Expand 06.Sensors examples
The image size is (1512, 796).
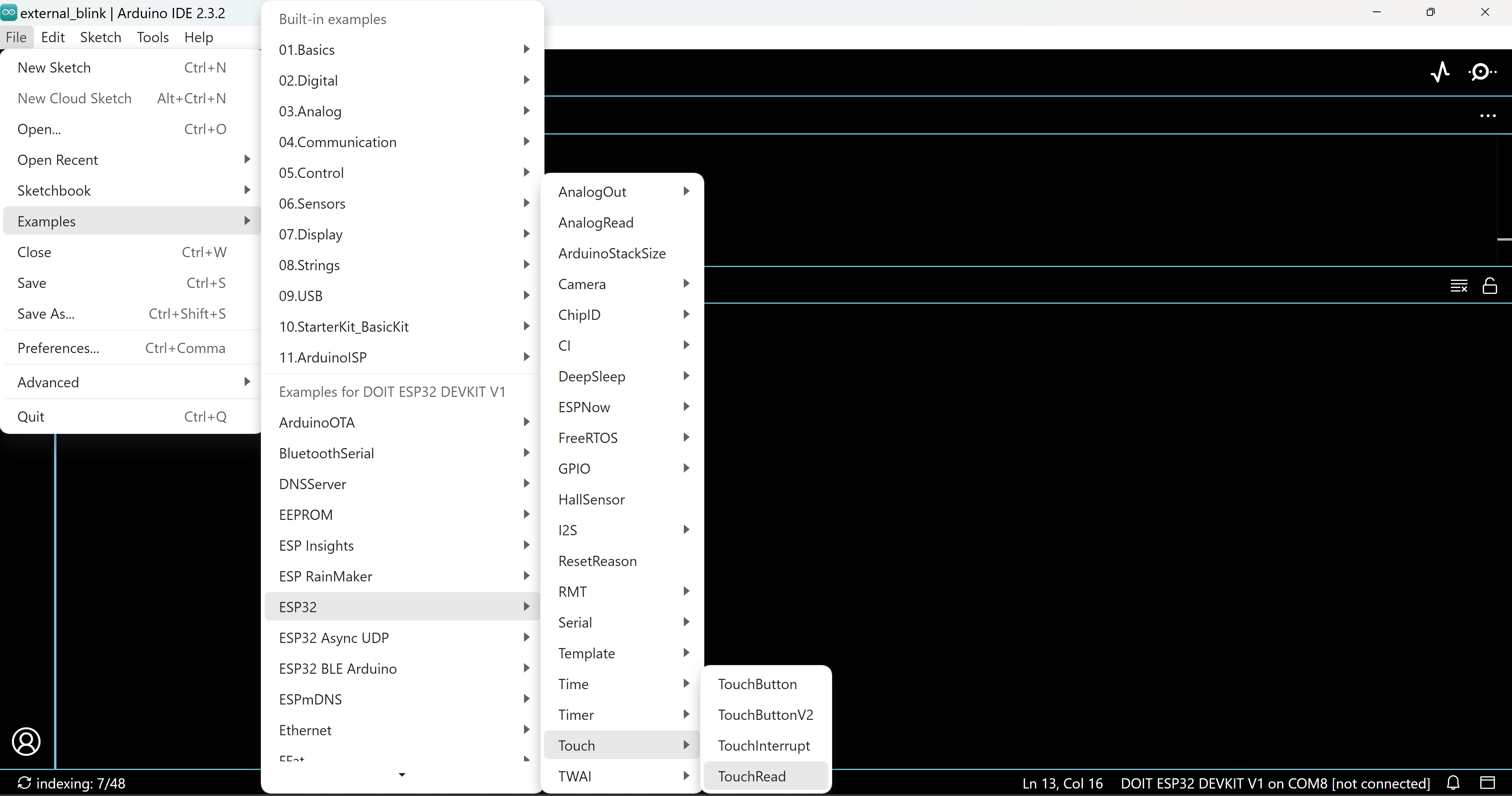[x=402, y=204]
